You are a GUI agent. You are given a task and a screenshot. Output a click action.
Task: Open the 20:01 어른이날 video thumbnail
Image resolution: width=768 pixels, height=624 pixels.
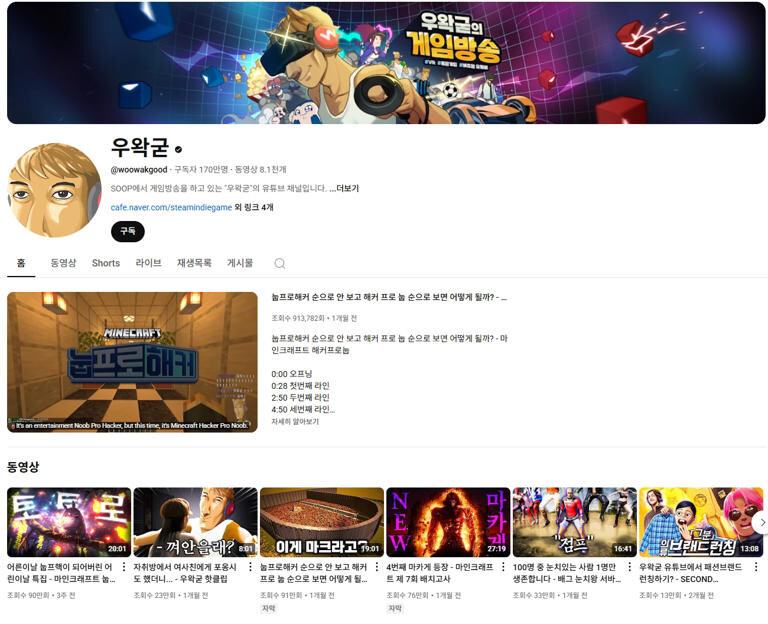pos(69,522)
